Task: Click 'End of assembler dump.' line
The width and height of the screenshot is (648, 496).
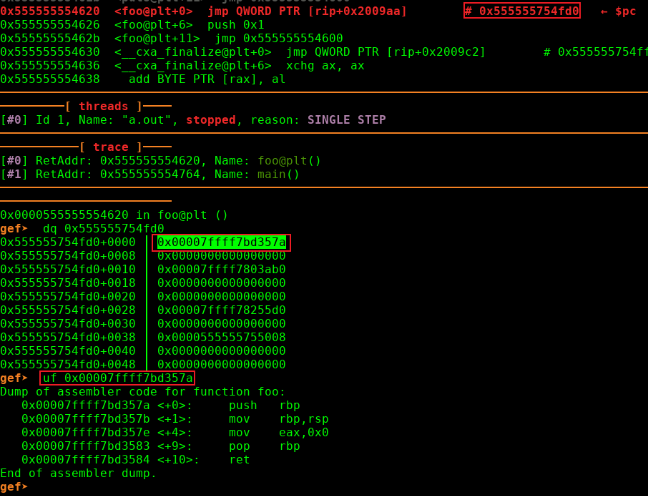Action: click(x=79, y=474)
